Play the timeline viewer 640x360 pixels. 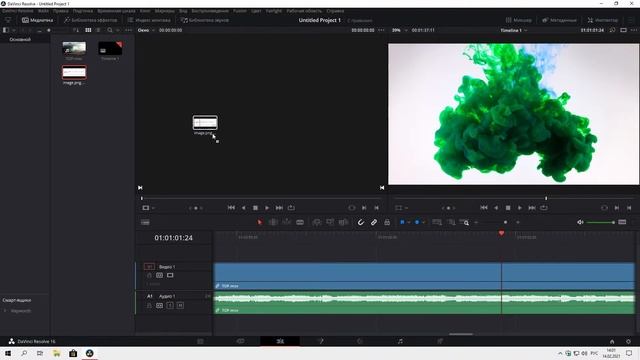click(520, 208)
